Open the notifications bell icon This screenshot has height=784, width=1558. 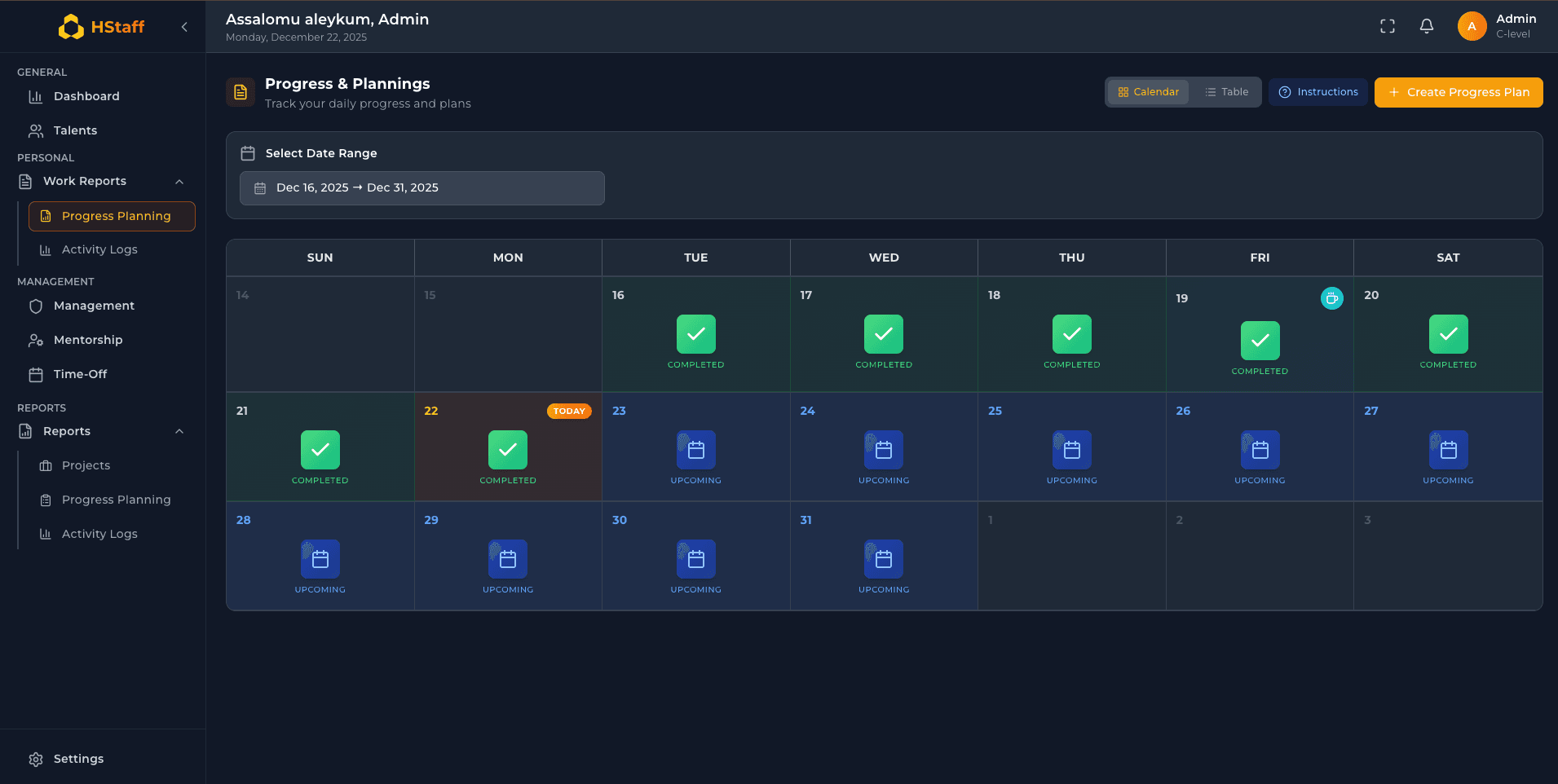(1426, 26)
